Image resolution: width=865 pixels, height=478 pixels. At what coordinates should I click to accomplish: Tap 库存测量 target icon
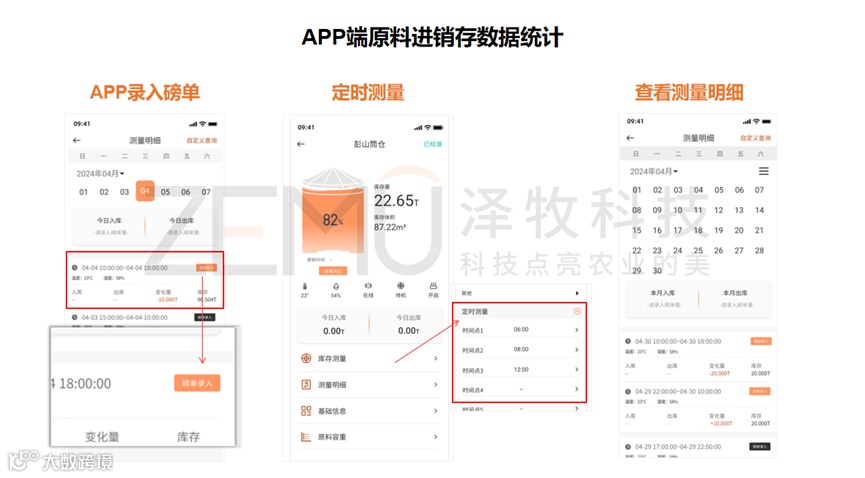click(x=306, y=358)
